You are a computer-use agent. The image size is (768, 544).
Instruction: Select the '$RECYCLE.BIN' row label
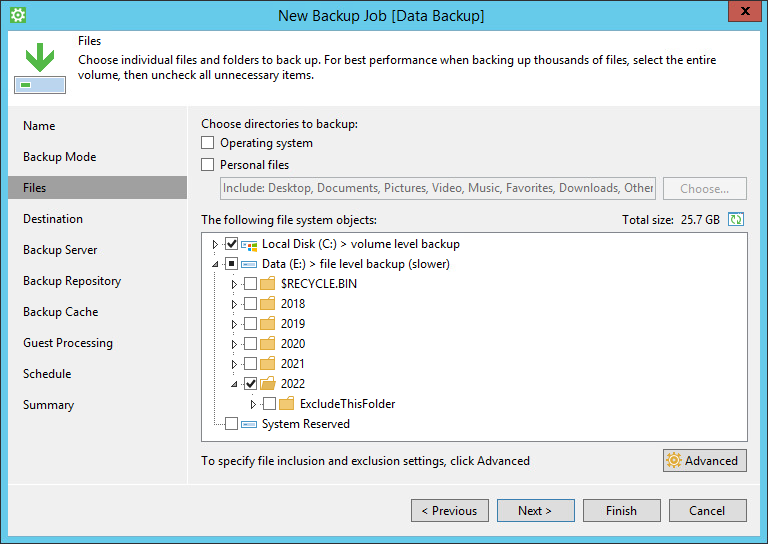point(319,284)
